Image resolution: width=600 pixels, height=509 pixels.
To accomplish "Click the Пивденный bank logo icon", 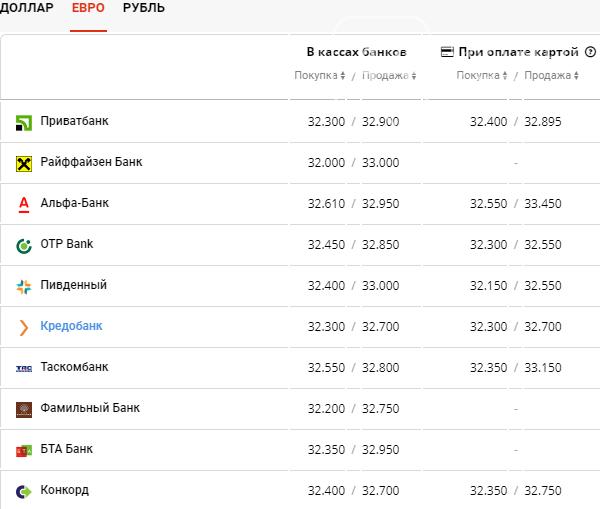I will pos(24,287).
